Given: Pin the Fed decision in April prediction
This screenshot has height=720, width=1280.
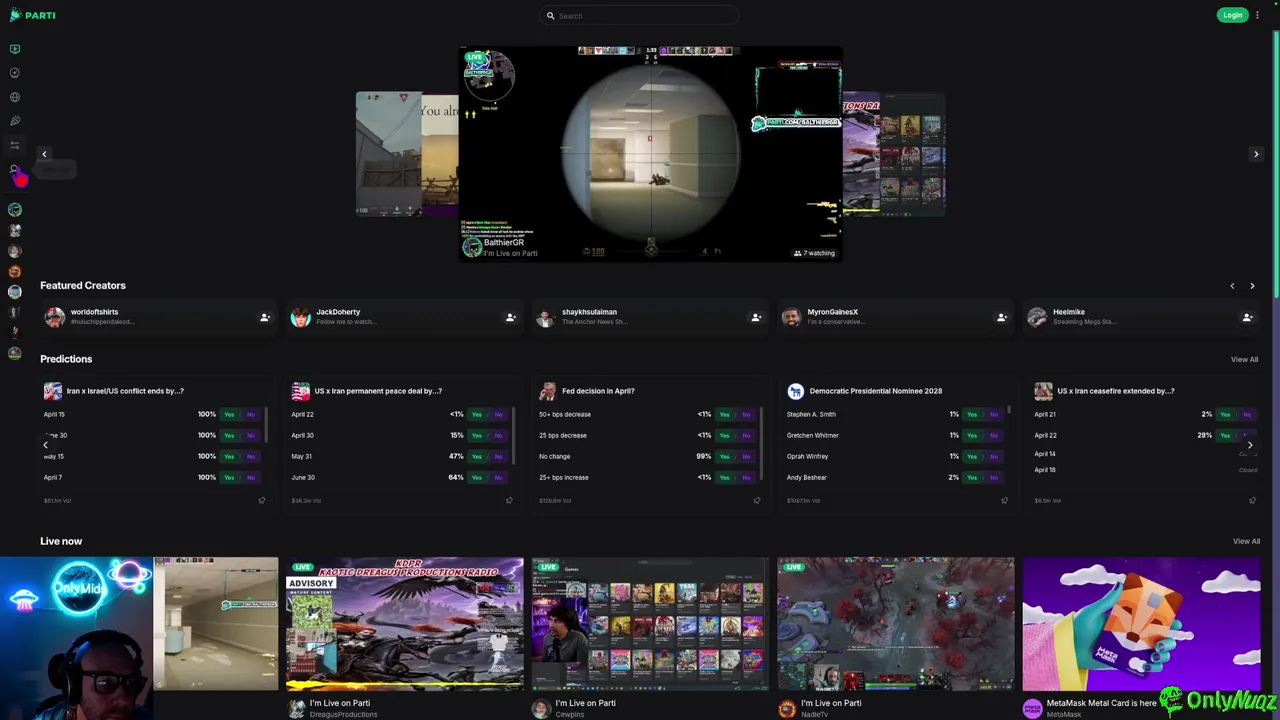Looking at the screenshot, I should (x=756, y=500).
